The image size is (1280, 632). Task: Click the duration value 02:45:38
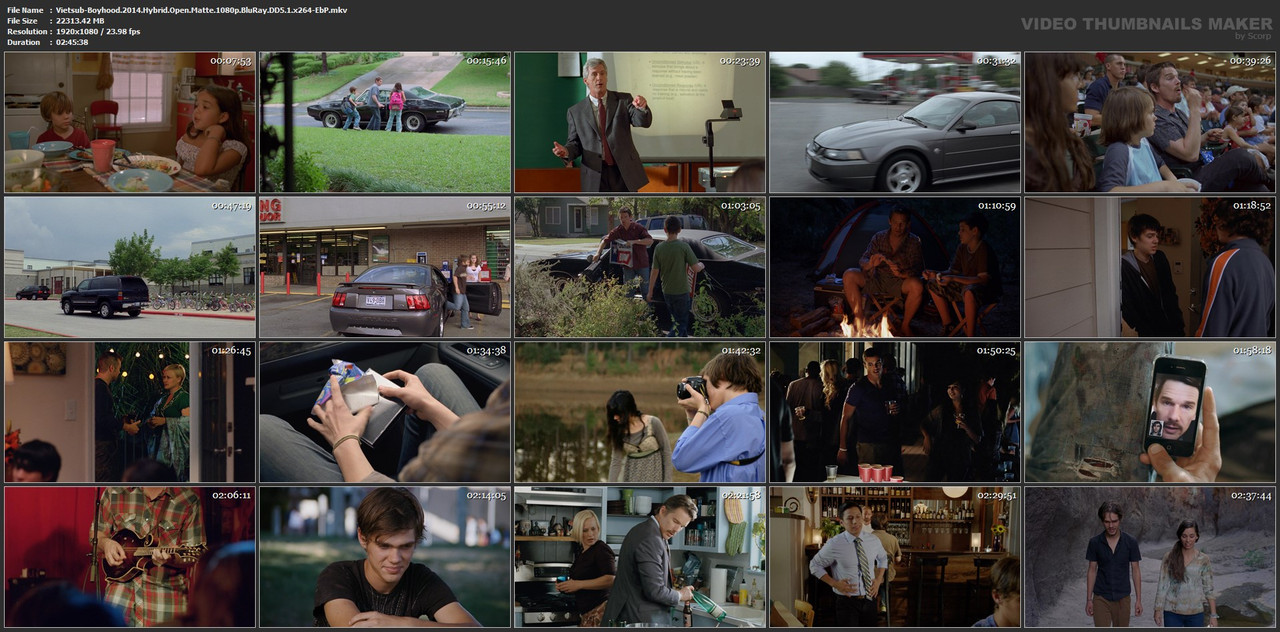click(72, 42)
